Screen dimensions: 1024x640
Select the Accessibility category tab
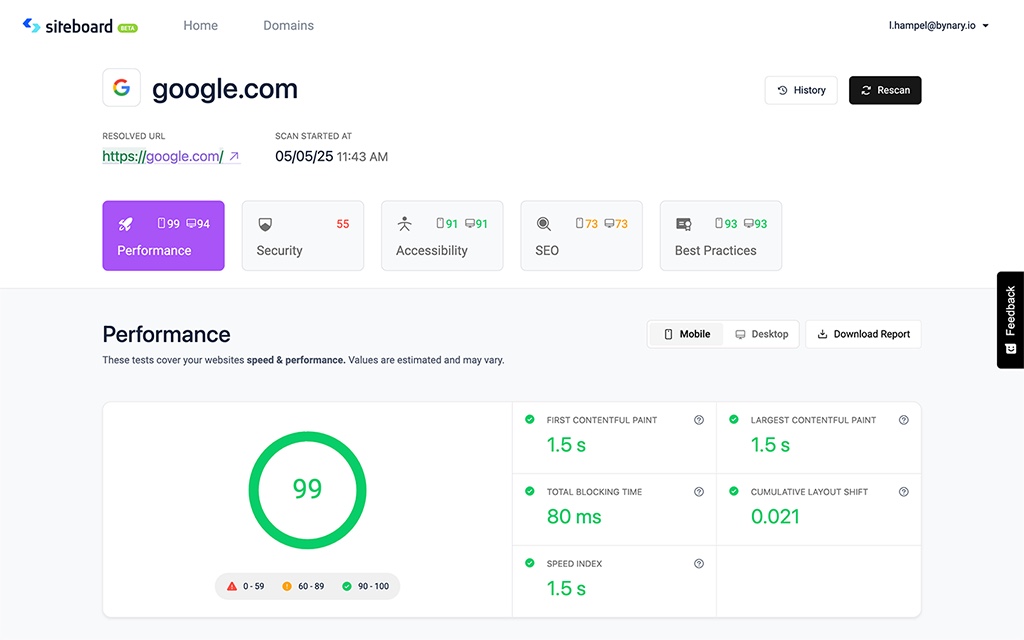(442, 236)
